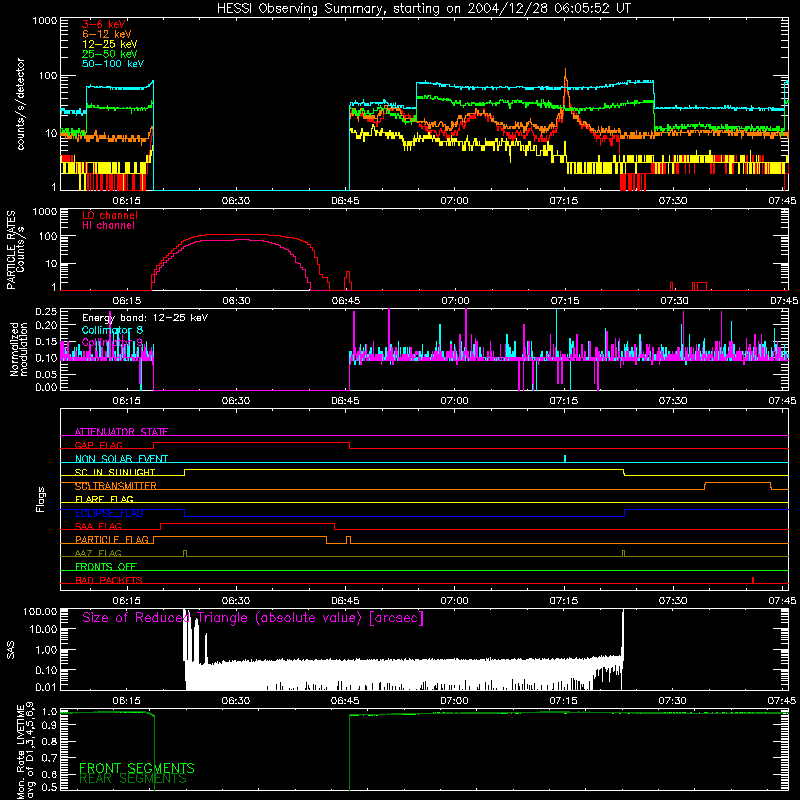Click the 'PARTICLE FLAG' label

click(112, 539)
